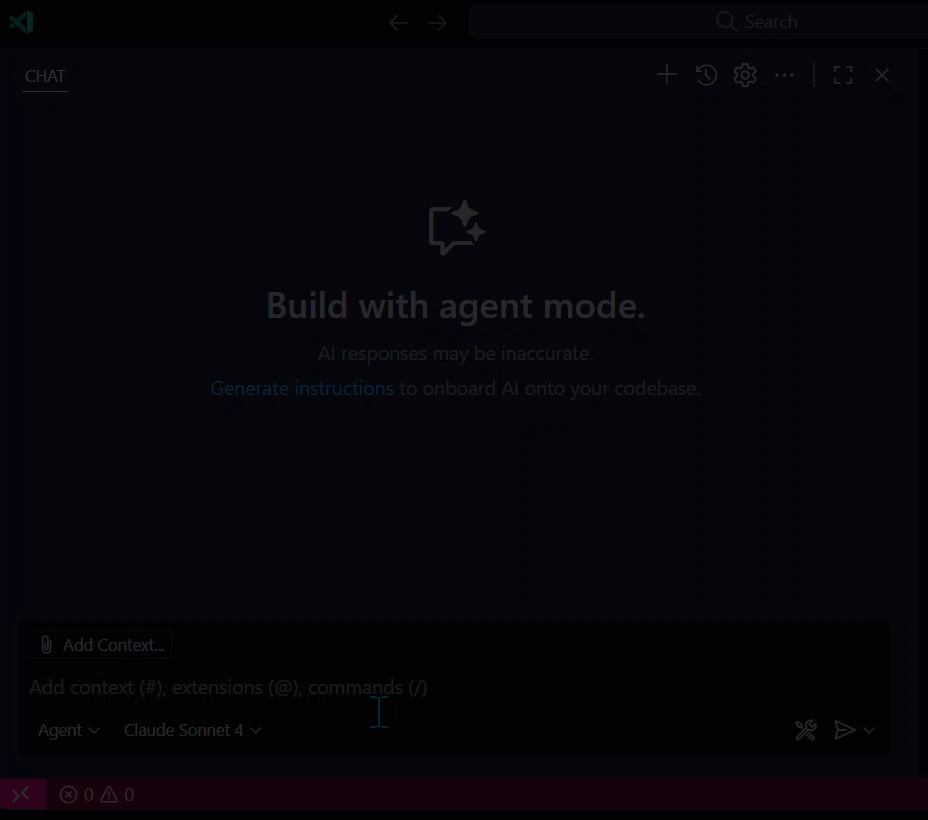928x820 pixels.
Task: Click the search icon in the title bar
Action: (726, 21)
